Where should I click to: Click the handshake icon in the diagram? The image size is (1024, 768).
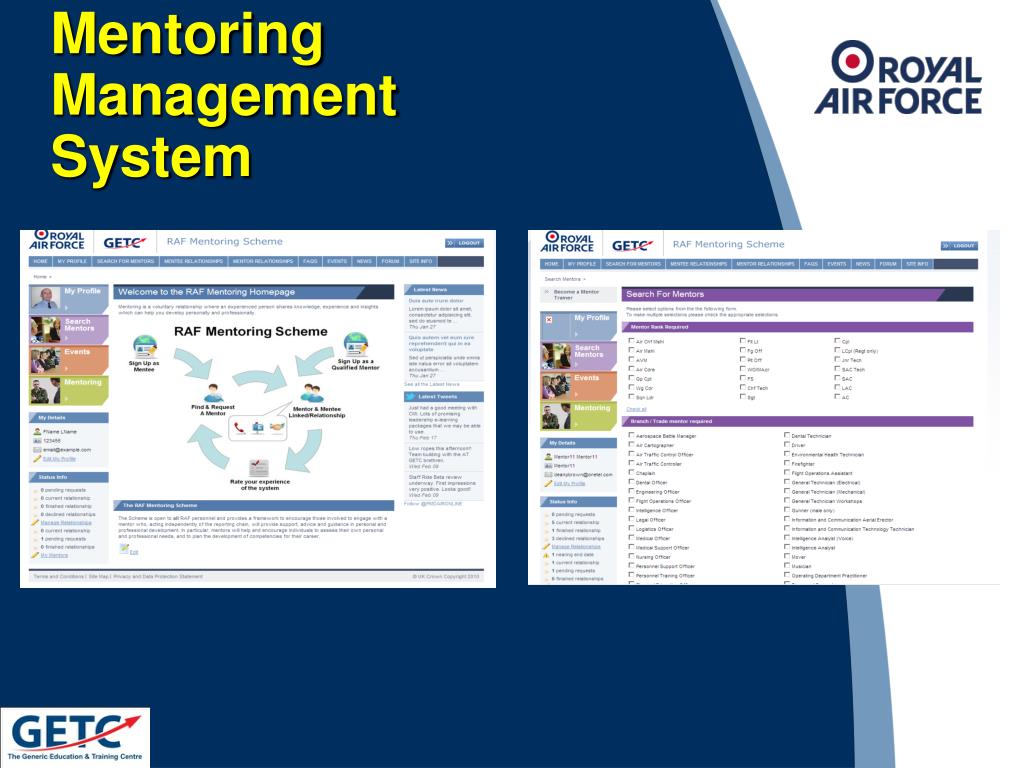click(x=277, y=428)
